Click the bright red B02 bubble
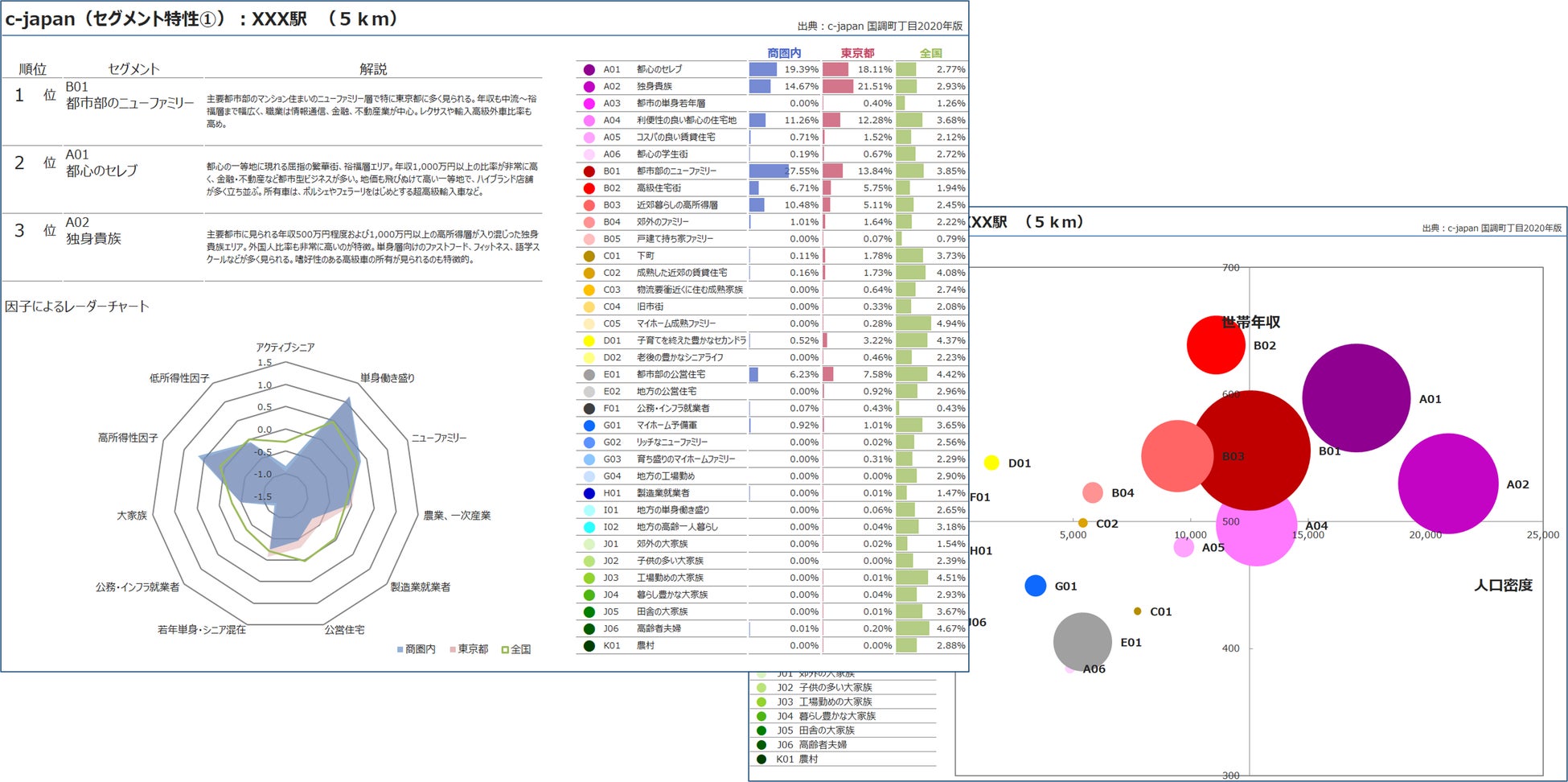The image size is (1568, 782). point(1216,345)
